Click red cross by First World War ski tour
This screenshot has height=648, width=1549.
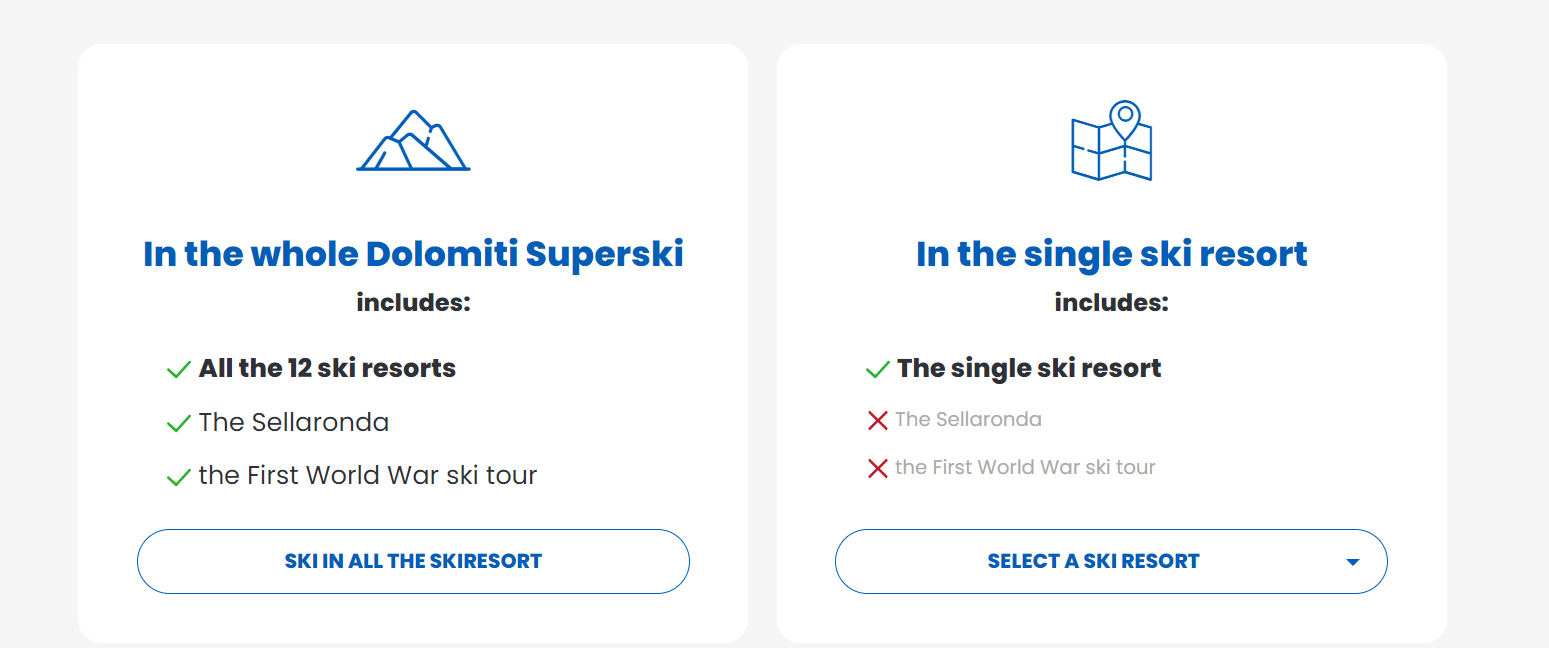click(878, 468)
